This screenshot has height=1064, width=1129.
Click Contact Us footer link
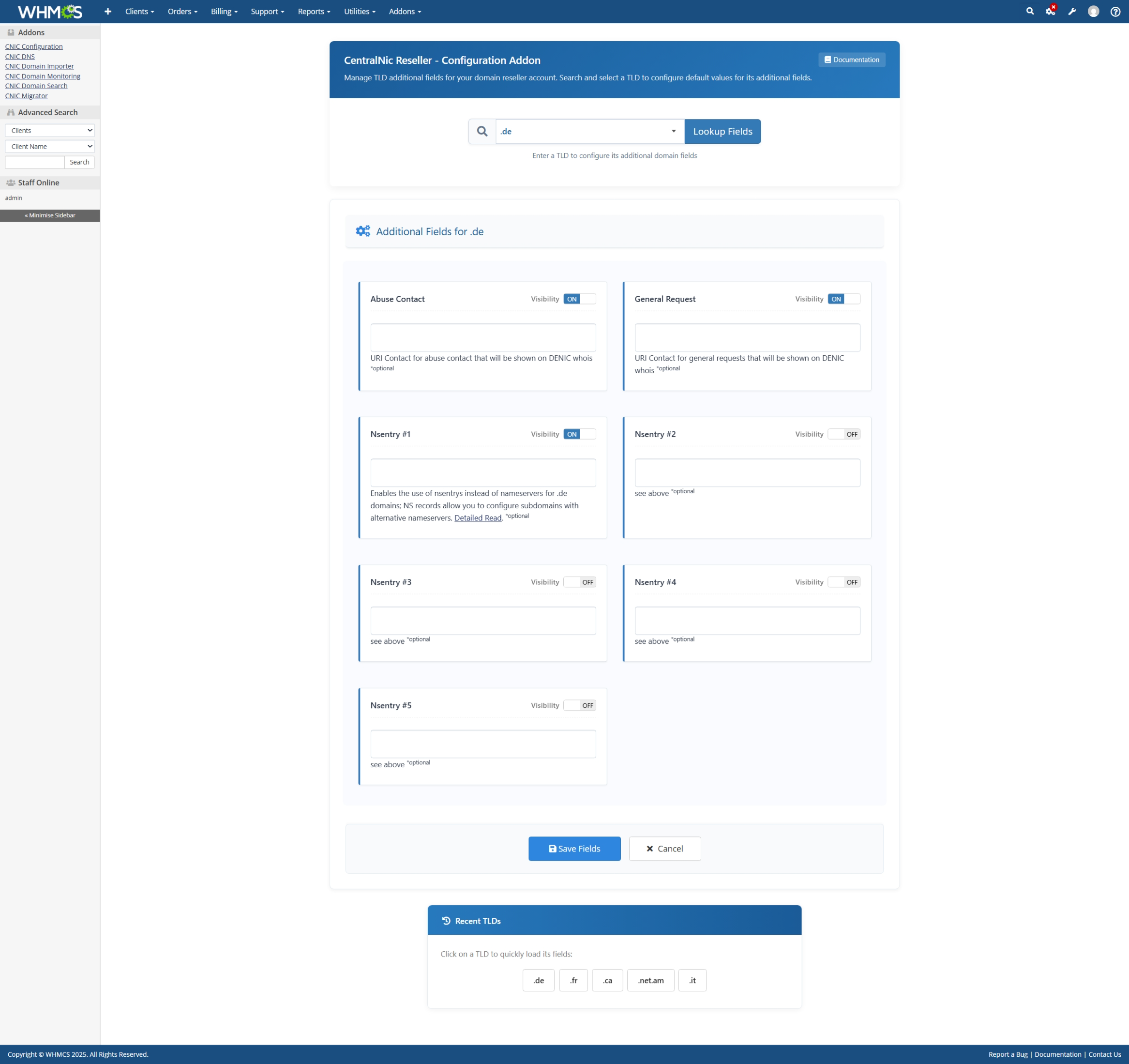(x=1104, y=1054)
